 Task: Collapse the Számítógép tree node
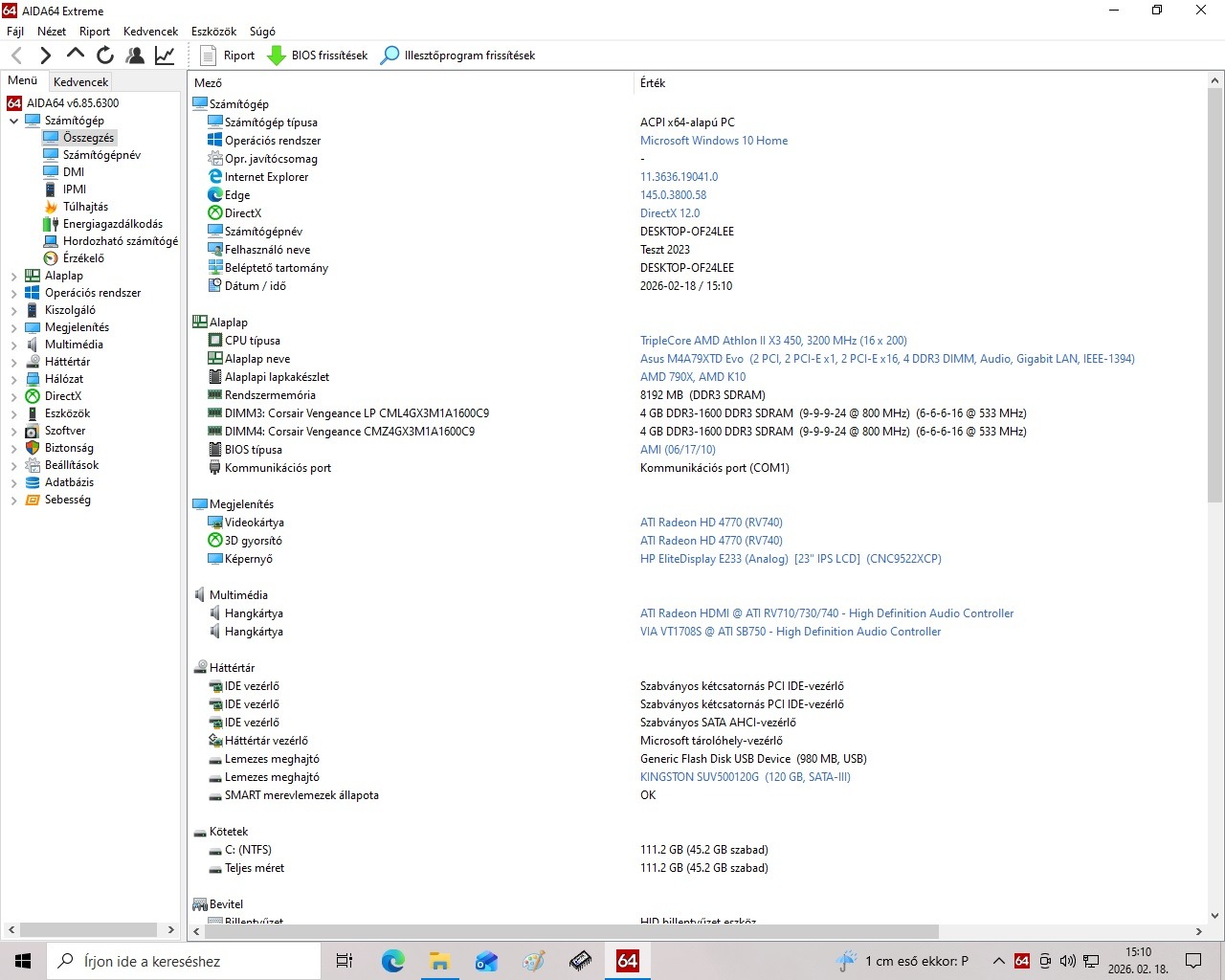[x=13, y=121]
